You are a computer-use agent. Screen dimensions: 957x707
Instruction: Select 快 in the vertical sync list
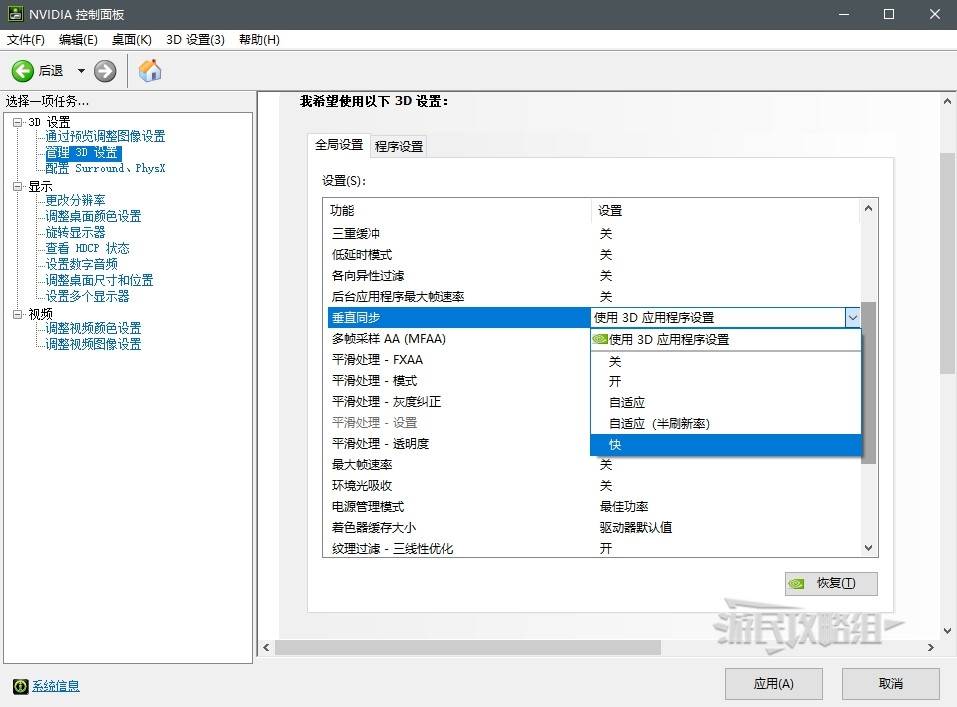[725, 445]
